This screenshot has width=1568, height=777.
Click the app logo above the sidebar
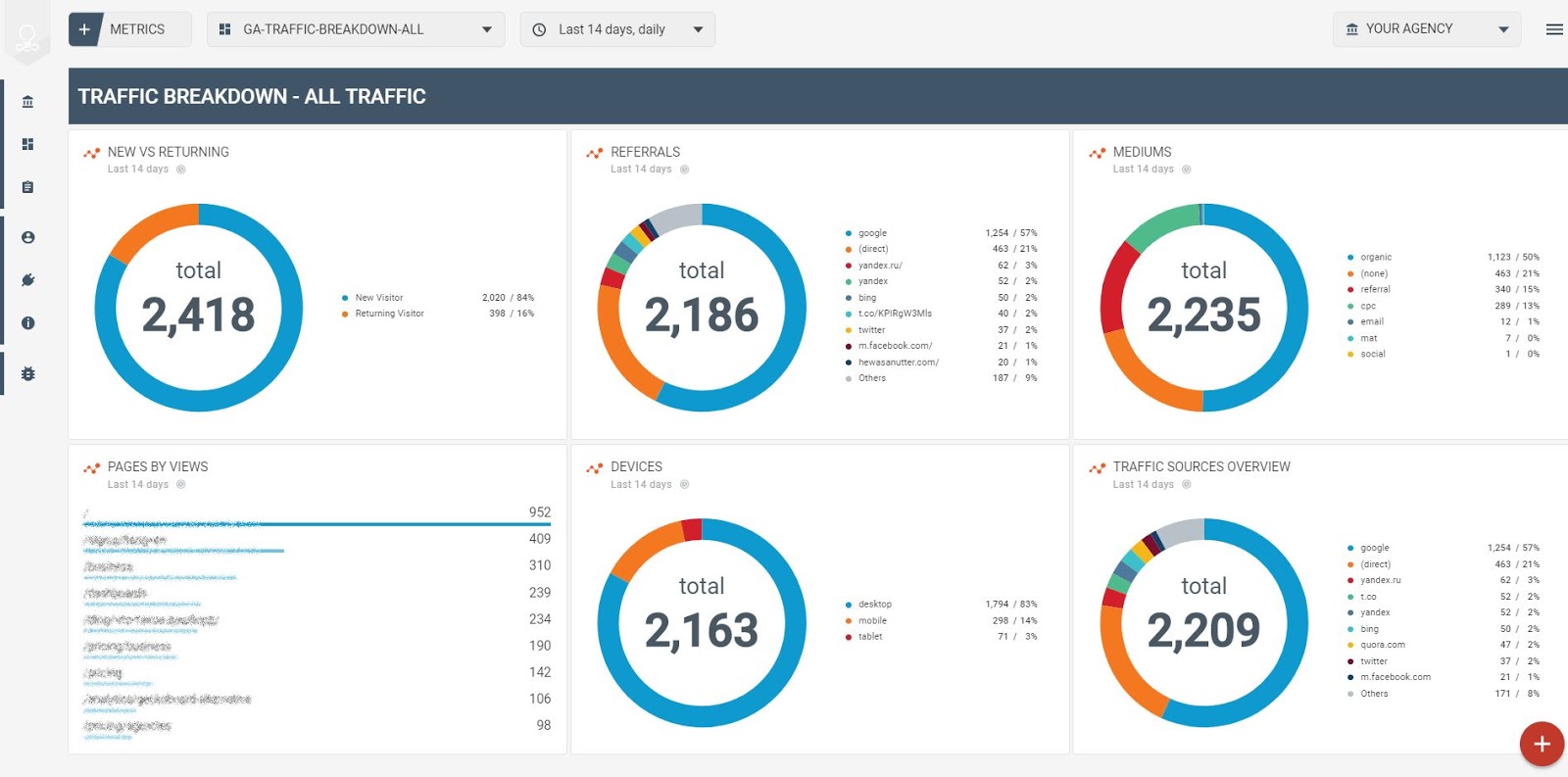[27, 37]
